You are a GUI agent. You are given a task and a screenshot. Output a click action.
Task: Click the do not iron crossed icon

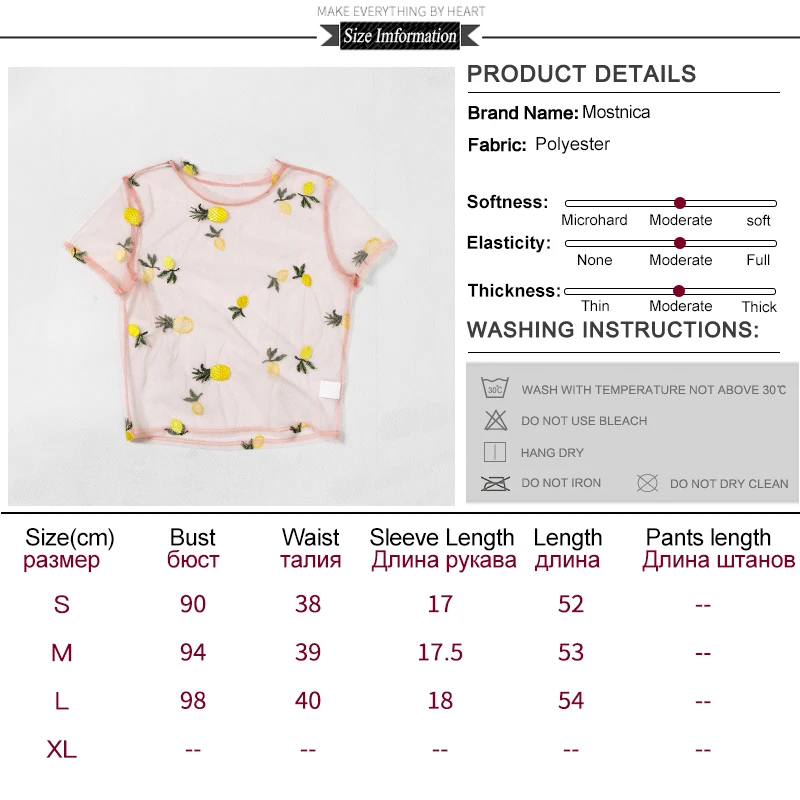point(495,483)
